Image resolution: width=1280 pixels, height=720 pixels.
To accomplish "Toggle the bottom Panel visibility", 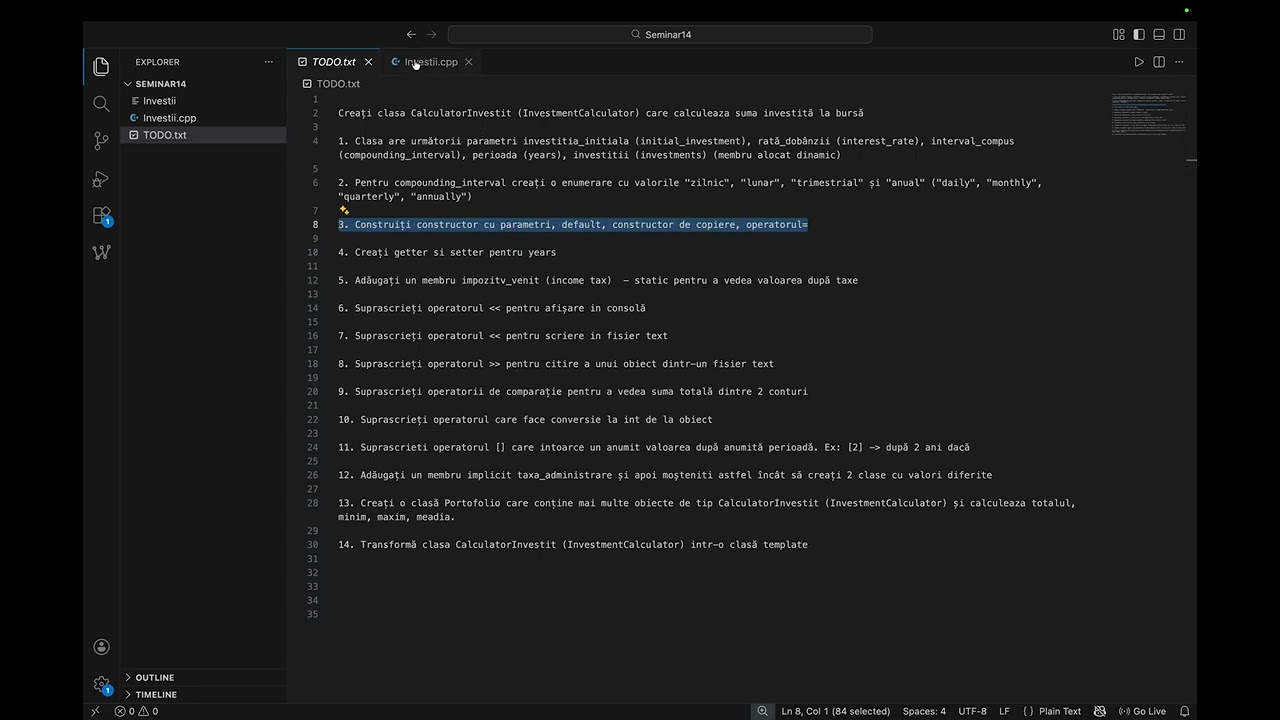I will 1159,34.
